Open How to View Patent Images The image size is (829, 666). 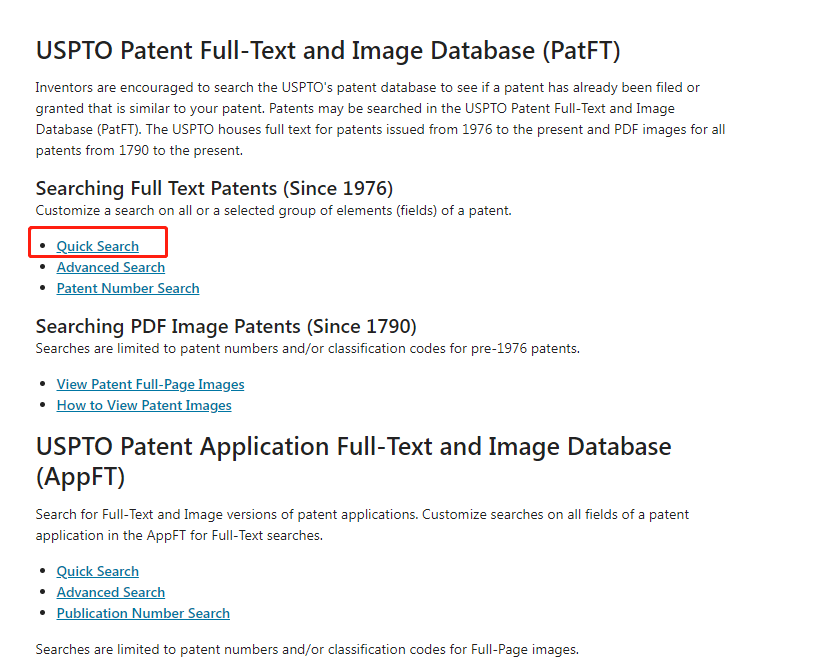click(x=143, y=405)
